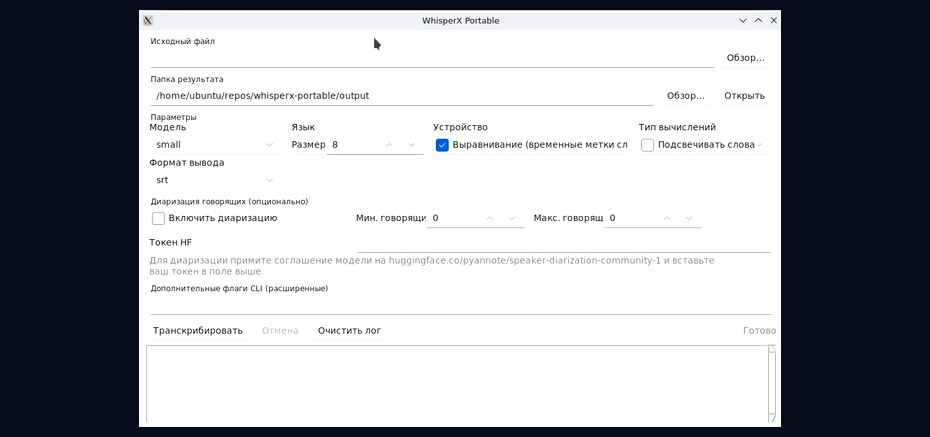Click the Токен HF input field
The height and width of the screenshot is (437, 930).
[564, 243]
